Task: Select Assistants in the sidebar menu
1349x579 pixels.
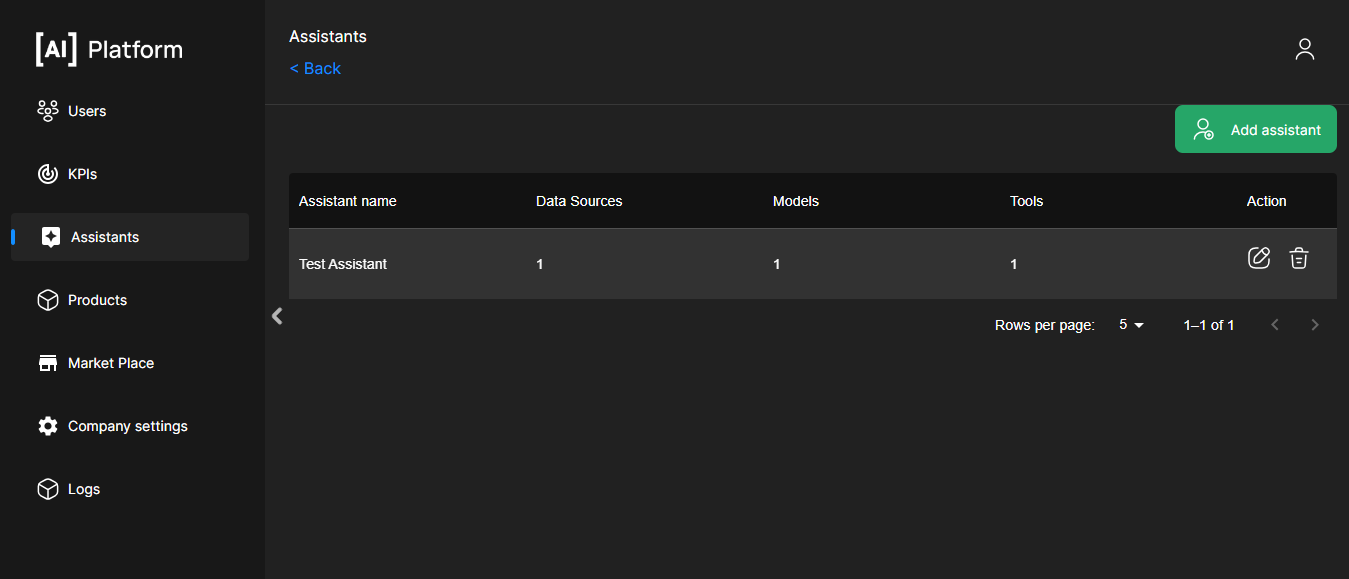Action: click(x=105, y=237)
